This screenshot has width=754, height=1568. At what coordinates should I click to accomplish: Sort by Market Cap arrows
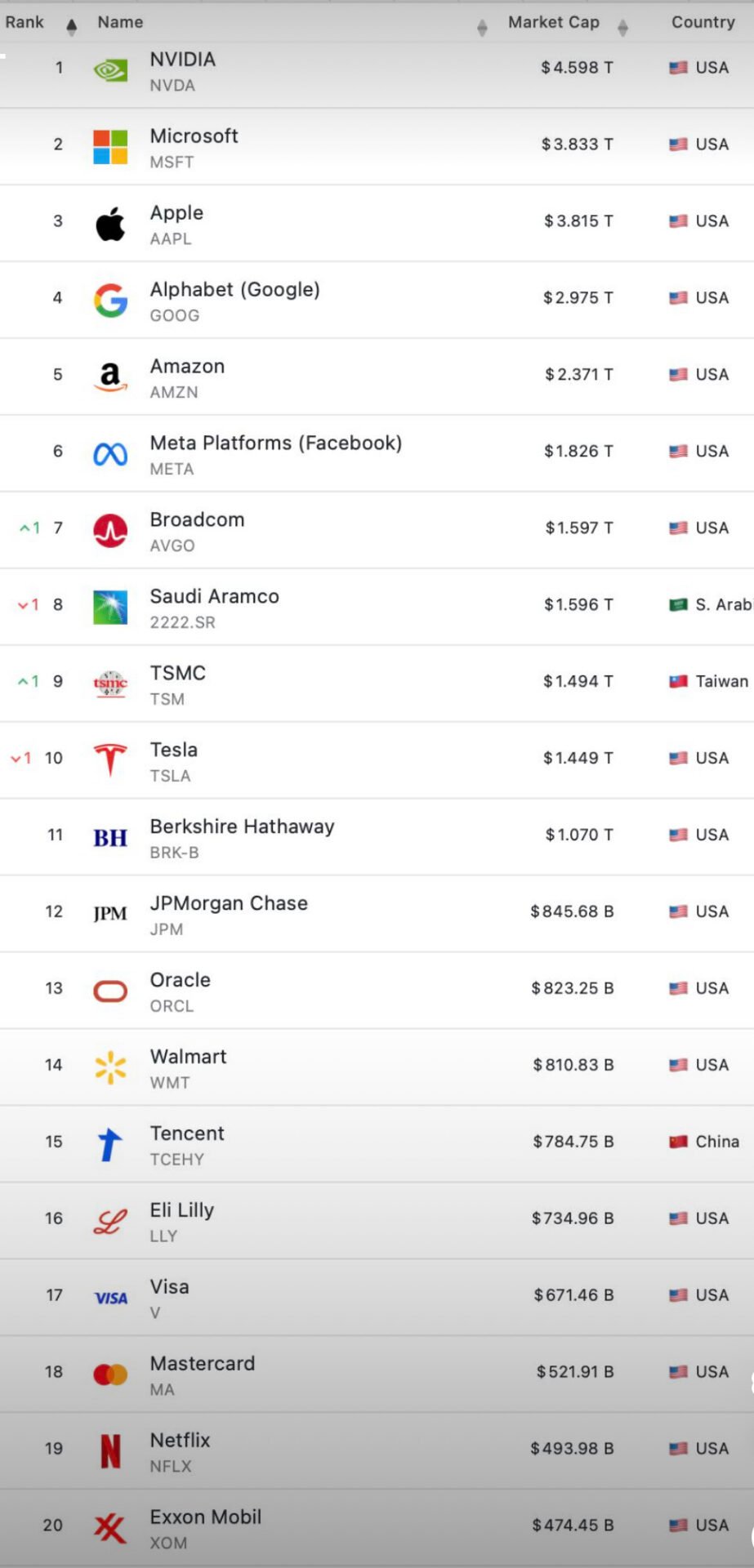(622, 28)
